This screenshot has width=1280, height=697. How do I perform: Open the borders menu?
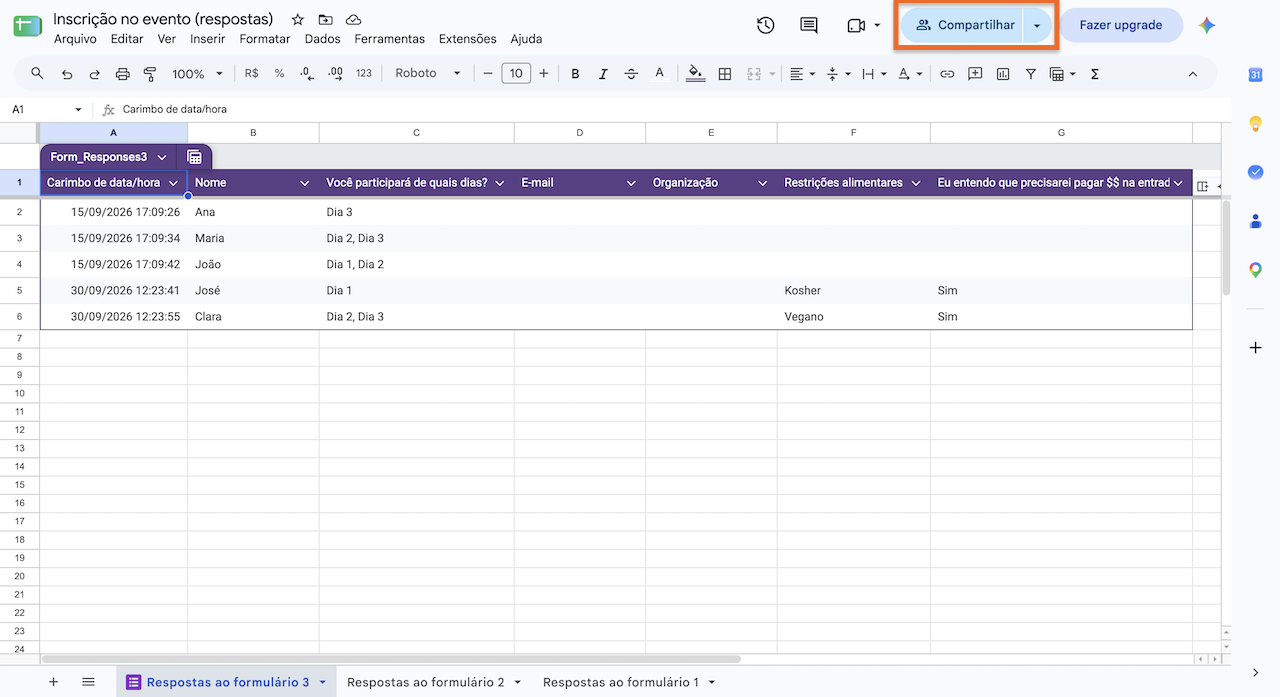tap(725, 73)
